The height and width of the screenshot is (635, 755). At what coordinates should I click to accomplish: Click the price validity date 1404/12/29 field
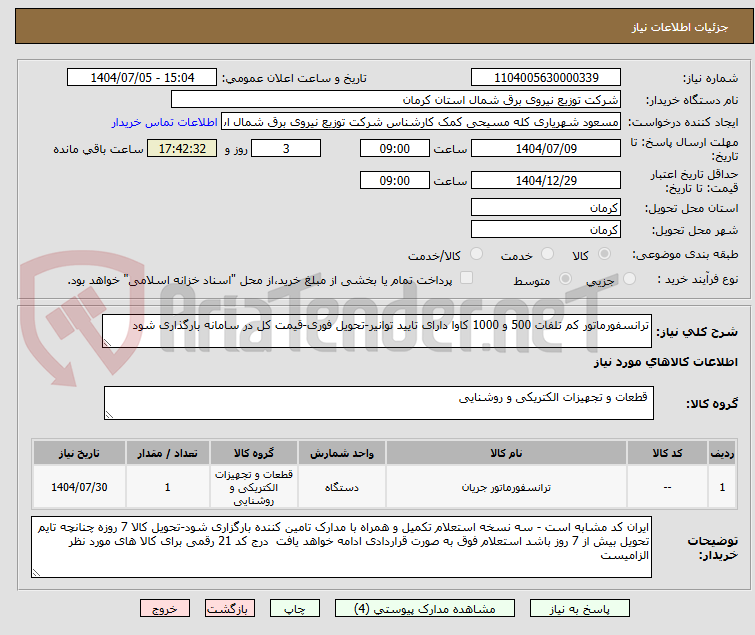546,181
